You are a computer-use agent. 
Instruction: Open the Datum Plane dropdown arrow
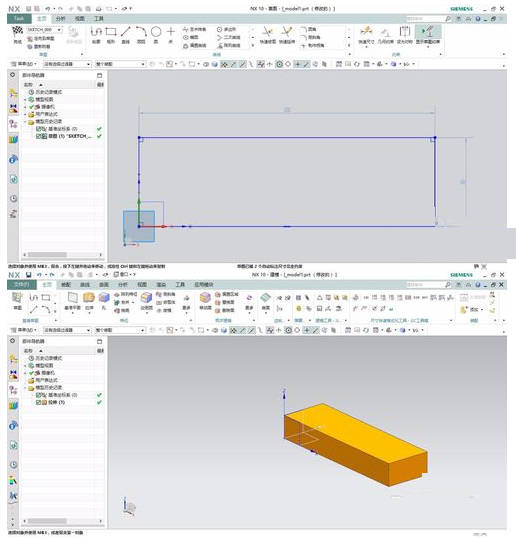pyautogui.click(x=73, y=314)
